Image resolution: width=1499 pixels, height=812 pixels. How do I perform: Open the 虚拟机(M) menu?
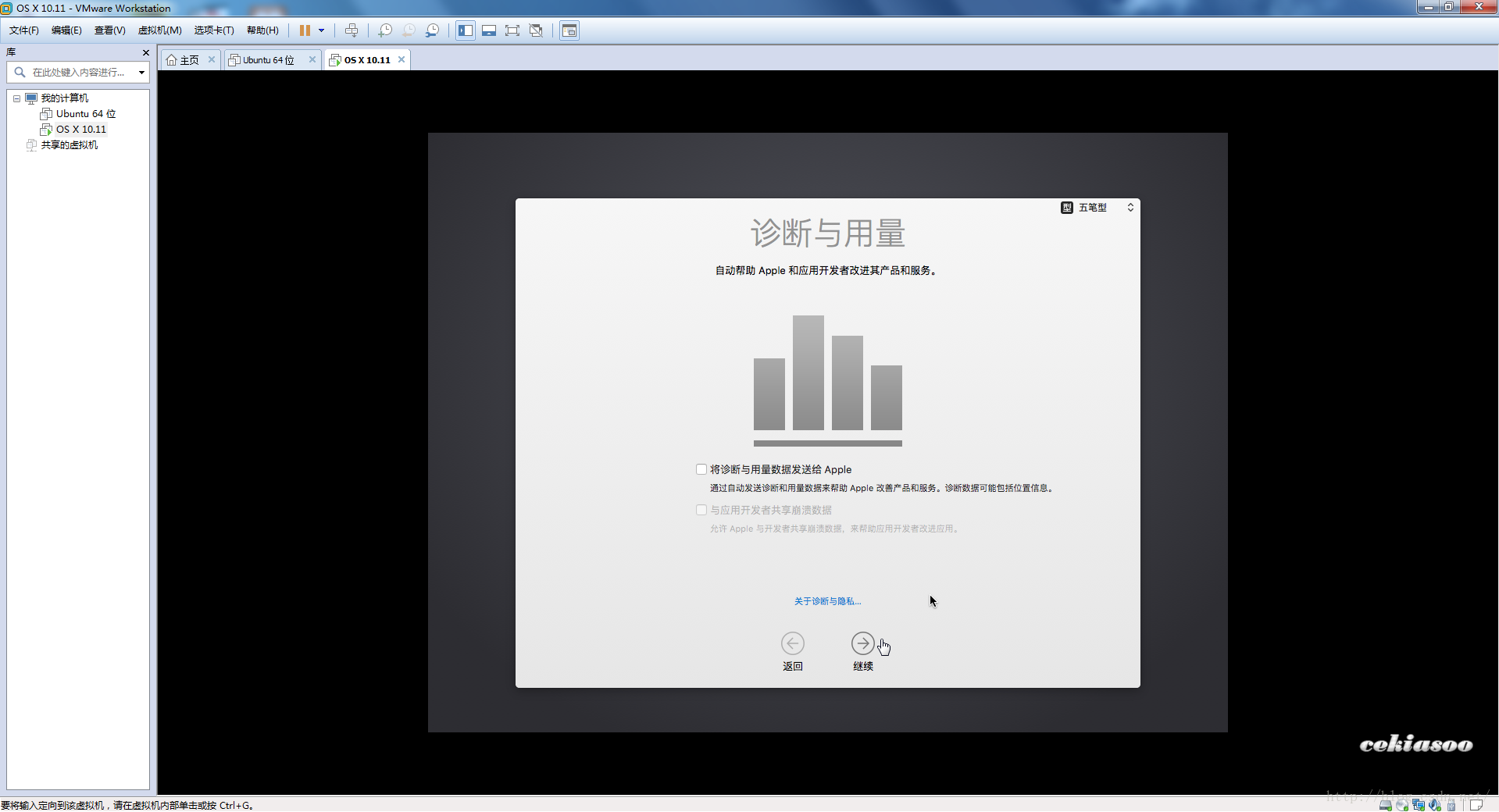click(x=159, y=30)
